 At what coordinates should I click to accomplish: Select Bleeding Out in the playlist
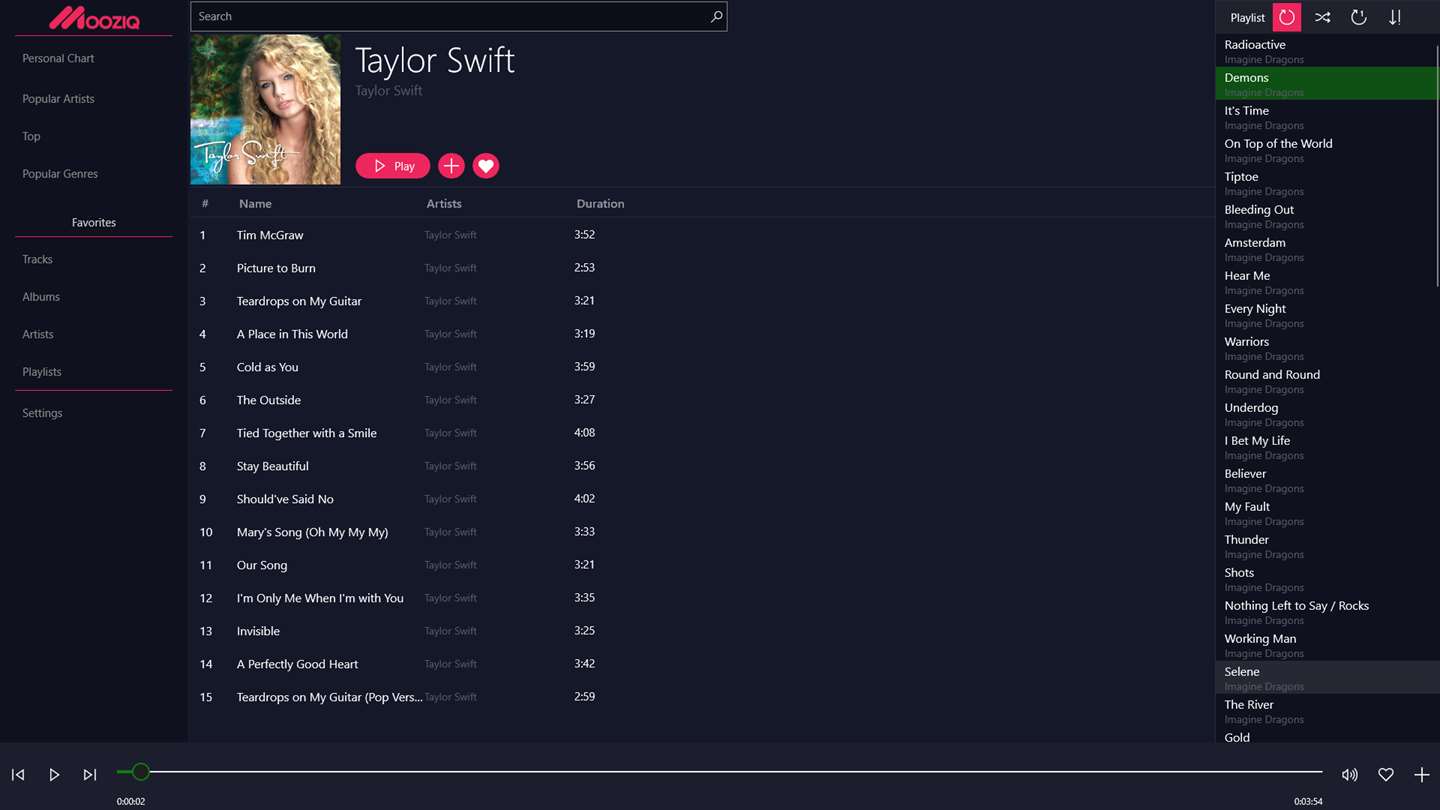click(1325, 216)
